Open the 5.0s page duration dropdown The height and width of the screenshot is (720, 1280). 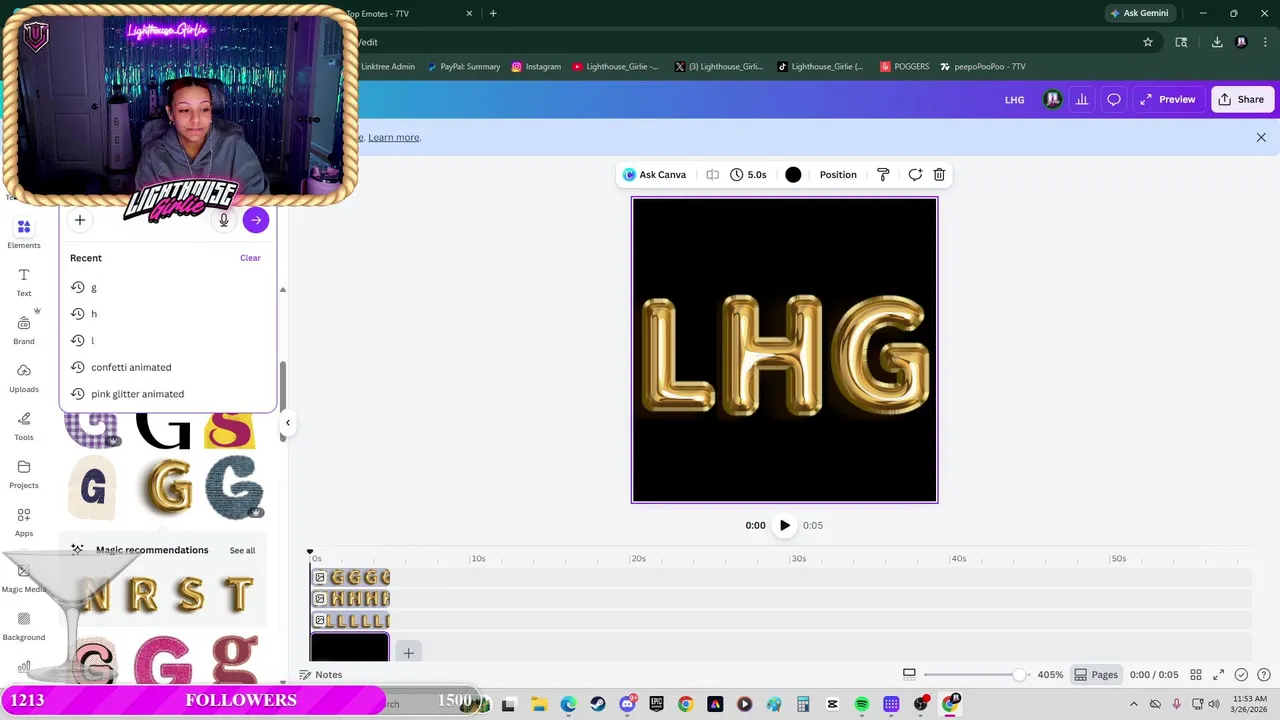pyautogui.click(x=748, y=174)
